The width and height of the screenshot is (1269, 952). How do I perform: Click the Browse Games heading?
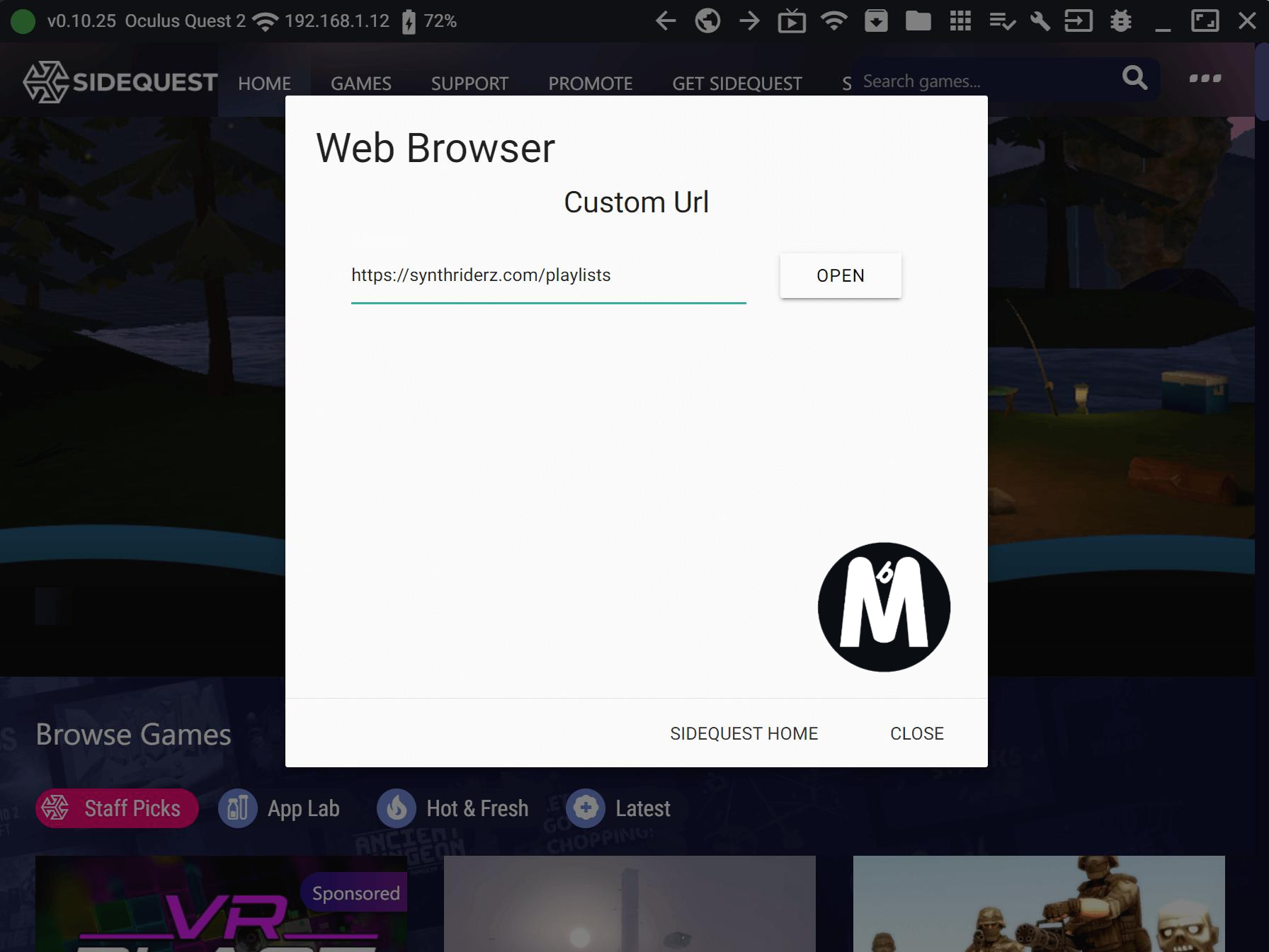click(x=133, y=734)
